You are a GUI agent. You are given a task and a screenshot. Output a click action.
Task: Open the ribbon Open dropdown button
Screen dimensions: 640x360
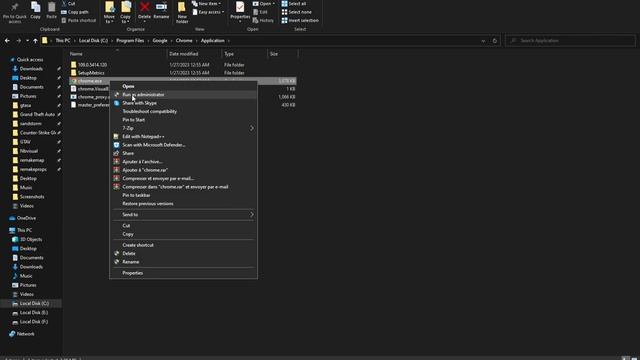[264, 4]
